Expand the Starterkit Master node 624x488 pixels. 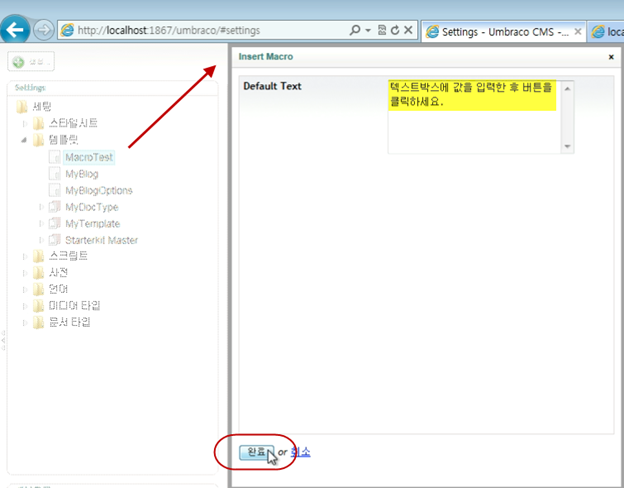41,240
